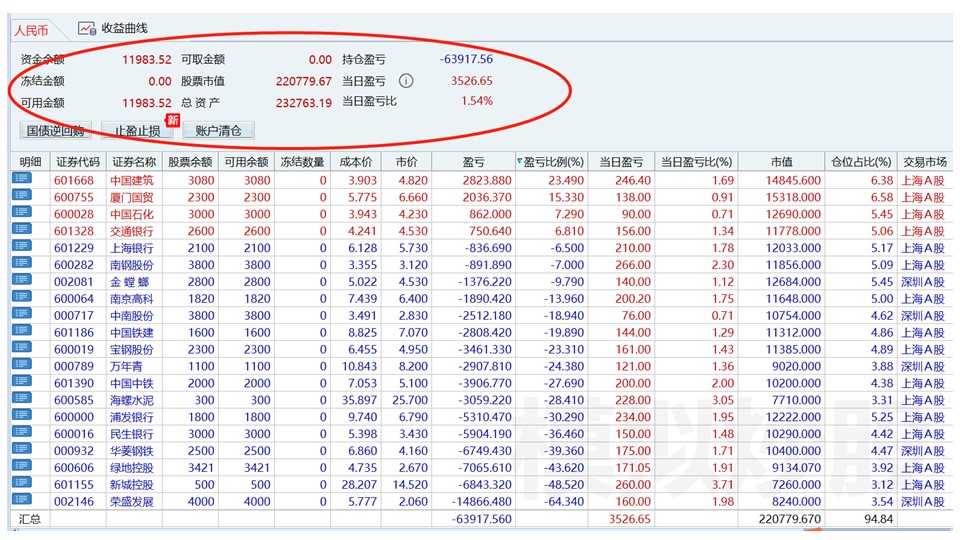Open details icon for 中国建筑 row

21,178
